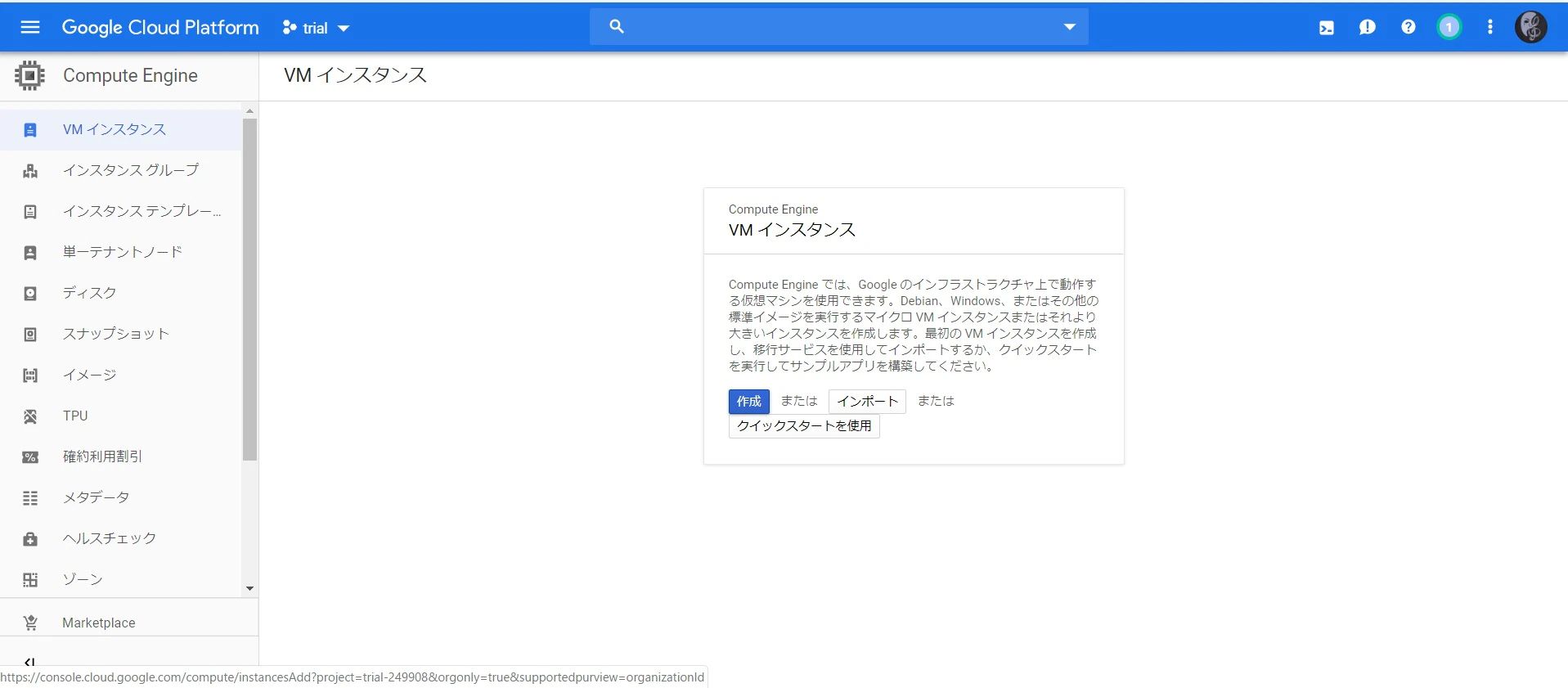Click the magnifier search icon
Image resolution: width=1568 pixels, height=688 pixels.
coord(617,27)
